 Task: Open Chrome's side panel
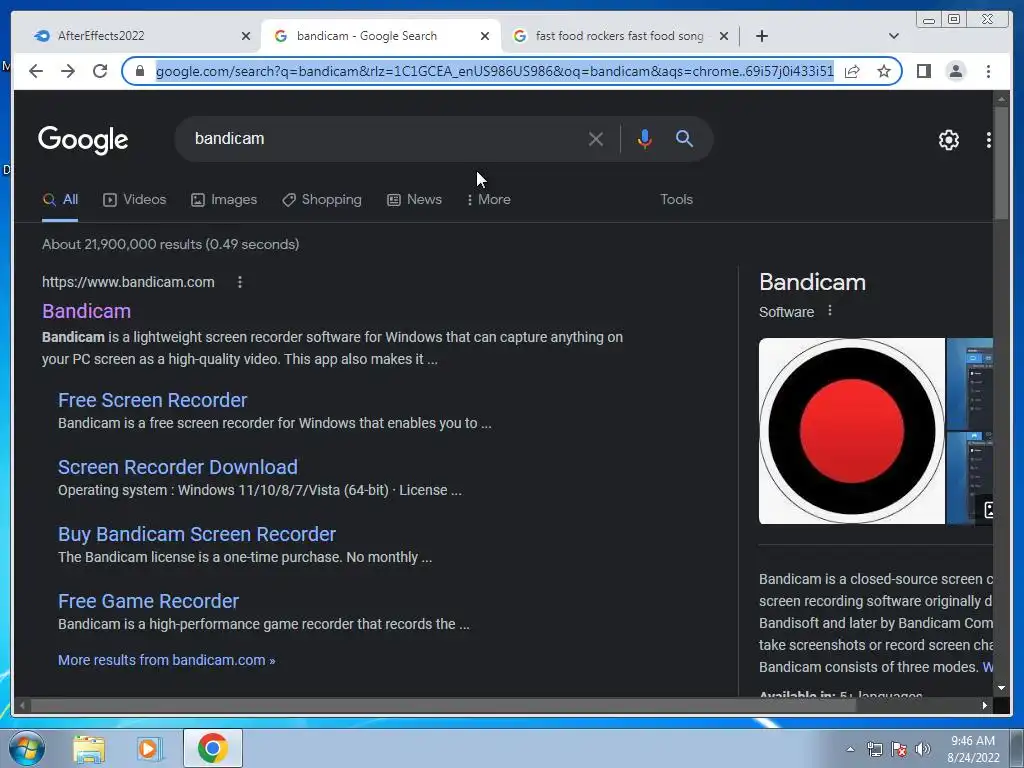tap(923, 71)
